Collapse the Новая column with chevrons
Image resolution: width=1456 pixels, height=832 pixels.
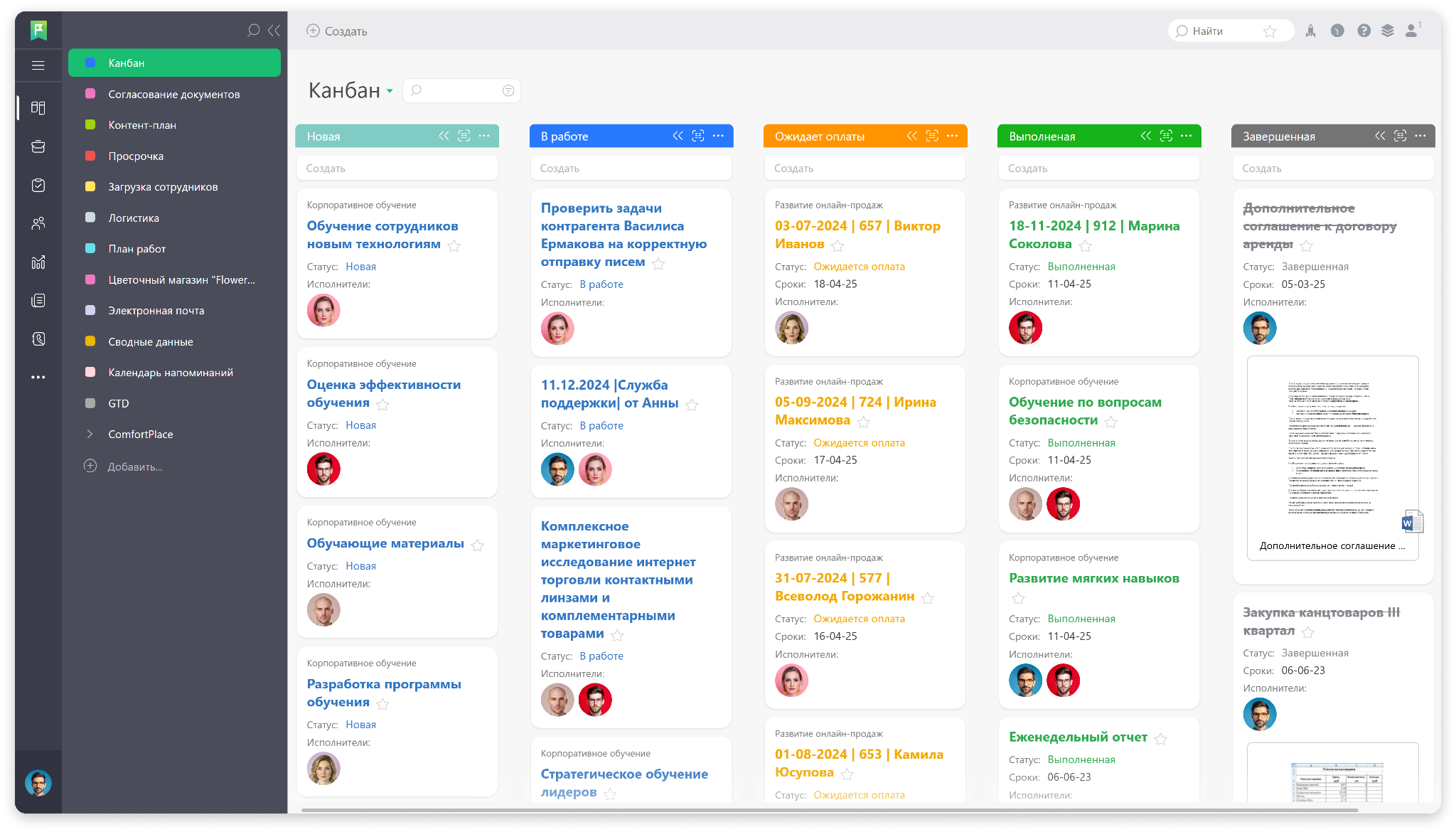click(444, 135)
